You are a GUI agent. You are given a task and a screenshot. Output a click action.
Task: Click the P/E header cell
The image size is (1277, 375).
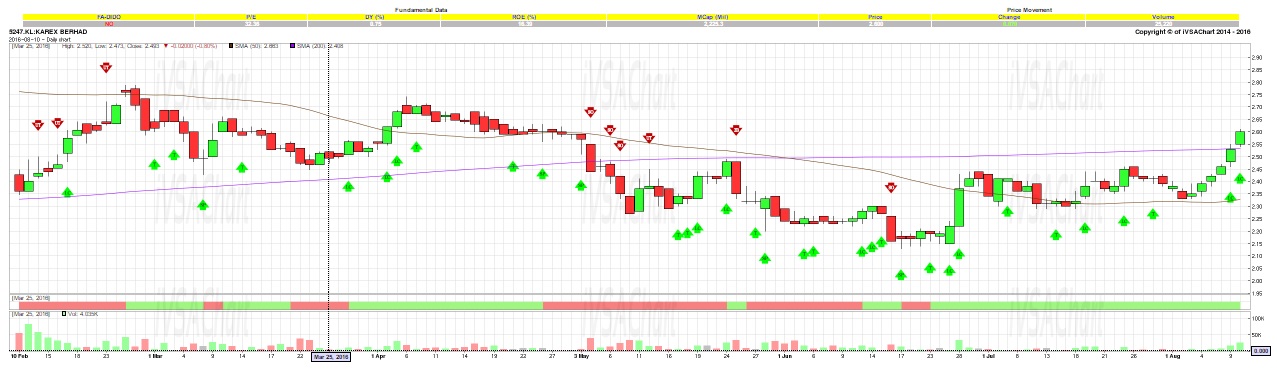click(251, 16)
